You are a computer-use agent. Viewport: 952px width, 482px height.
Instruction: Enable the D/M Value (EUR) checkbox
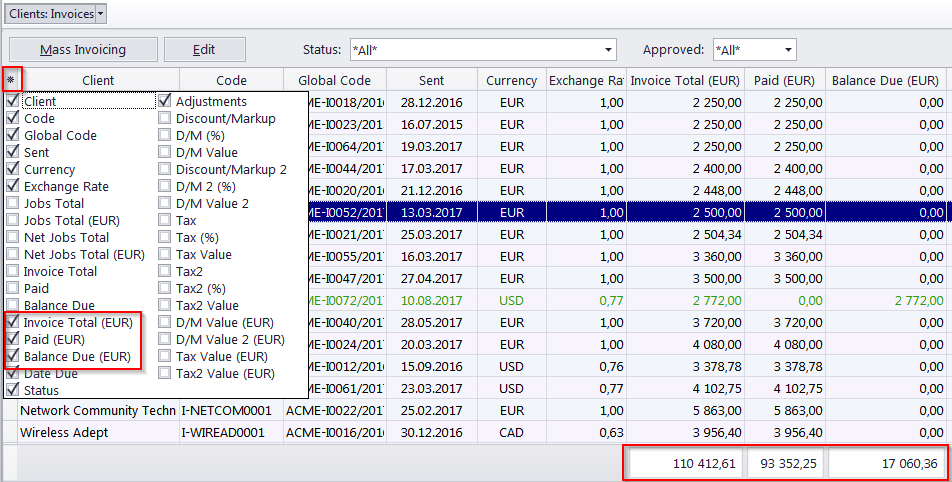(x=165, y=322)
